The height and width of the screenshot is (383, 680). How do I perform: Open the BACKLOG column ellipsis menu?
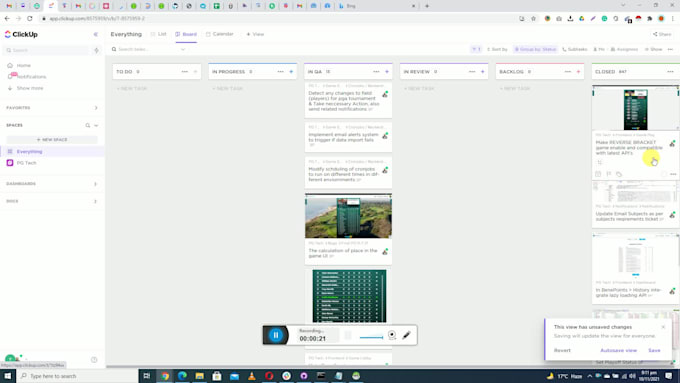[568, 72]
